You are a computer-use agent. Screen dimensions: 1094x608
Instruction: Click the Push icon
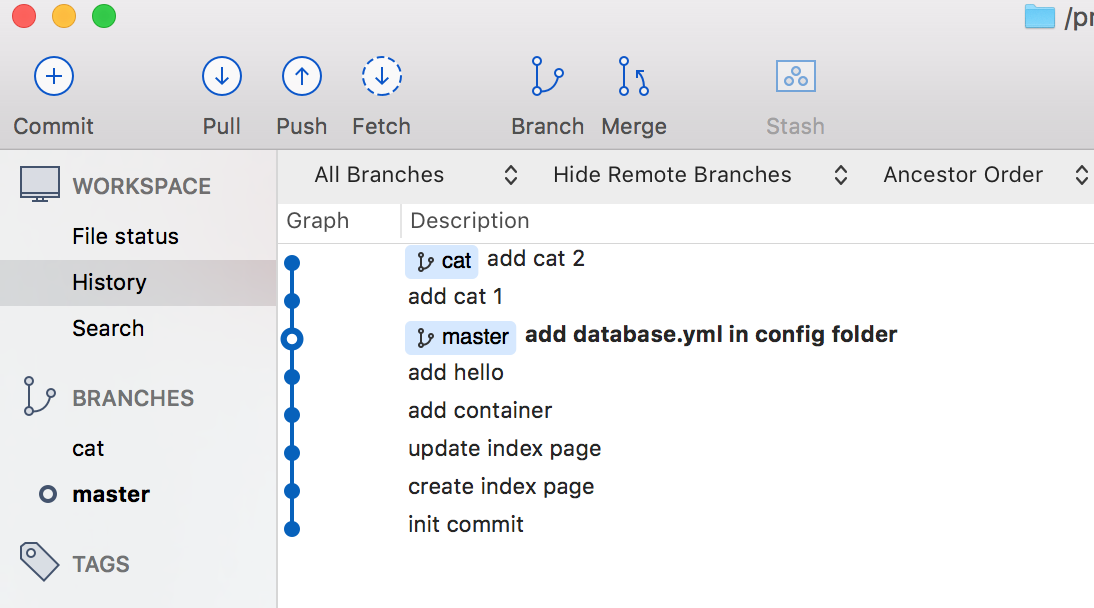click(301, 76)
